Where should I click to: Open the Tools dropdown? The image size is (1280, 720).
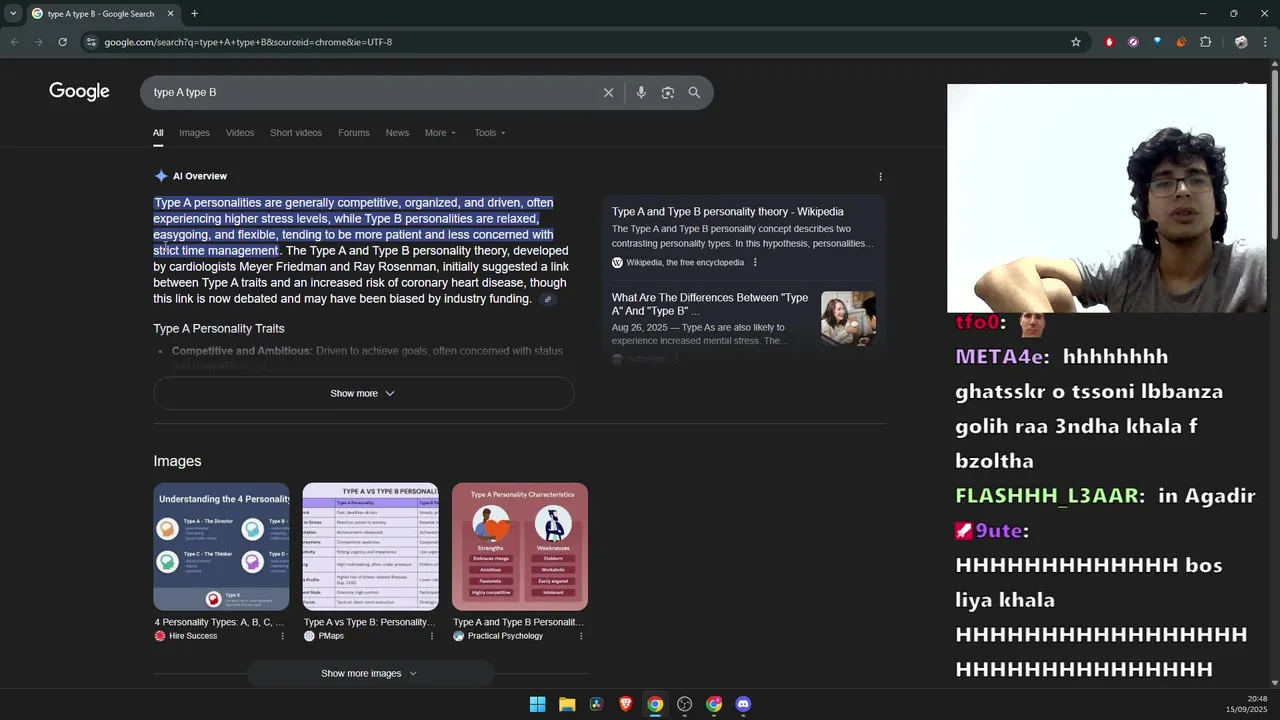490,133
